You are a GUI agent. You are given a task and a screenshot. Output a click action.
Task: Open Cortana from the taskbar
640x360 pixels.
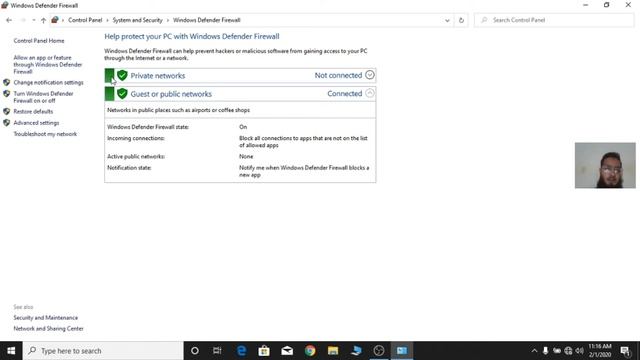point(195,351)
